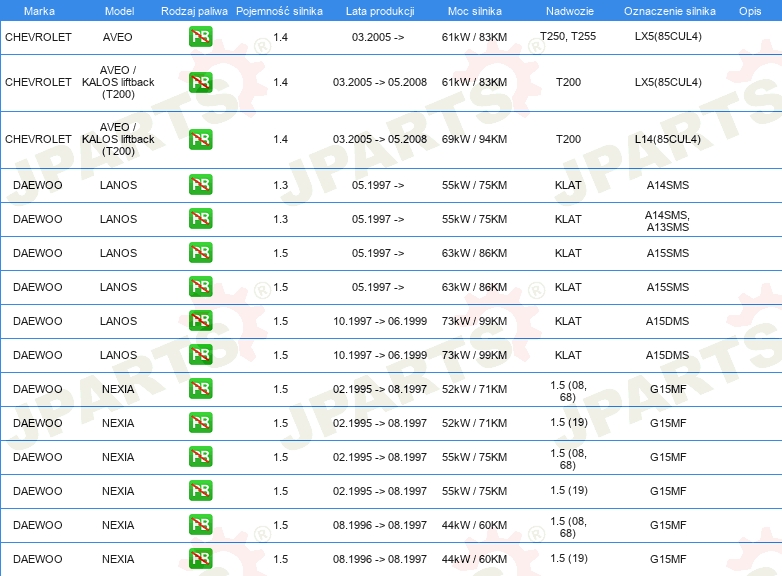
Task: Click fuel icon in Lanos A14SMS, A13SMS row
Action: pos(200,219)
